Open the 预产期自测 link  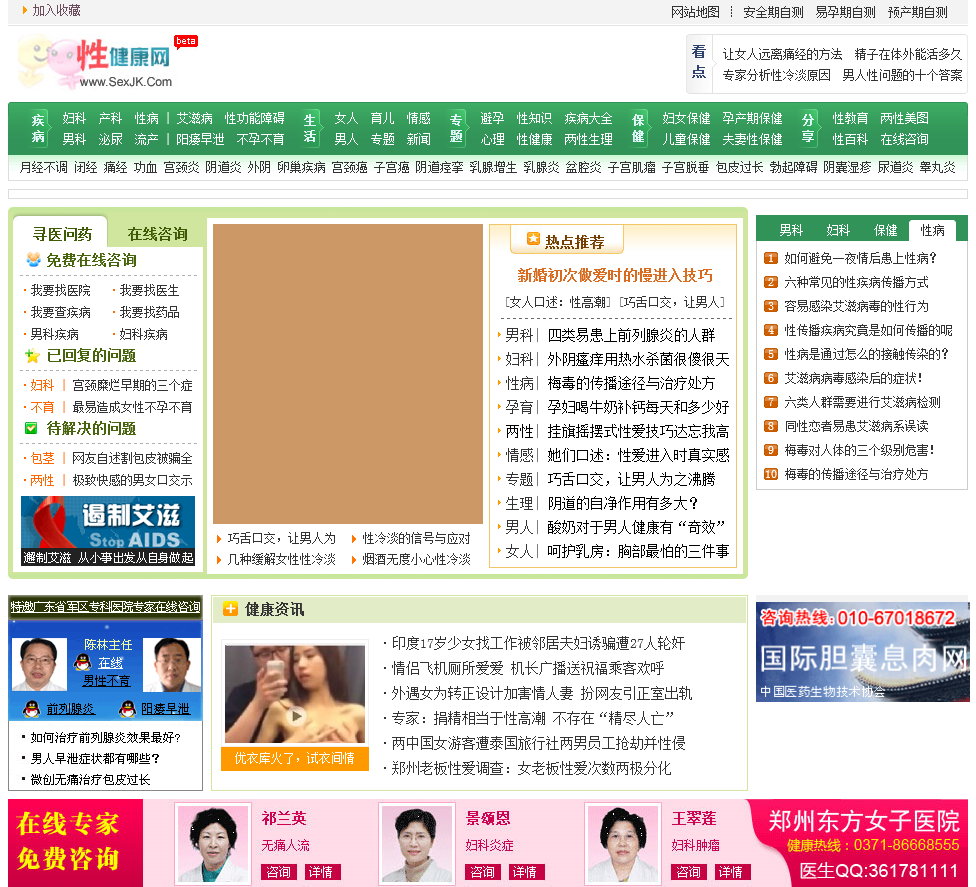917,12
